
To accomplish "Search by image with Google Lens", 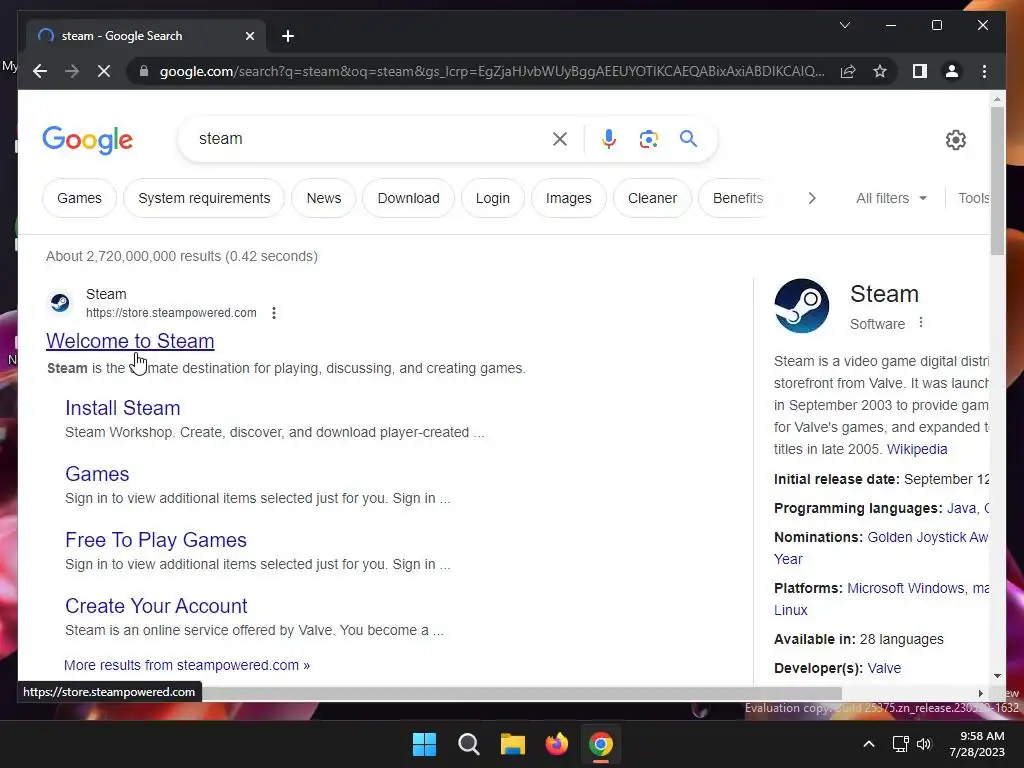I will (648, 138).
